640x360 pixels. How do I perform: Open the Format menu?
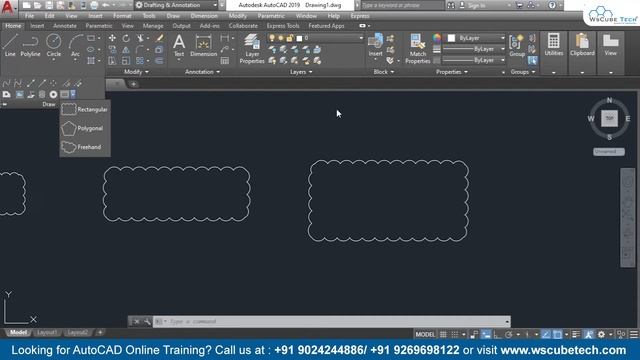(122, 16)
